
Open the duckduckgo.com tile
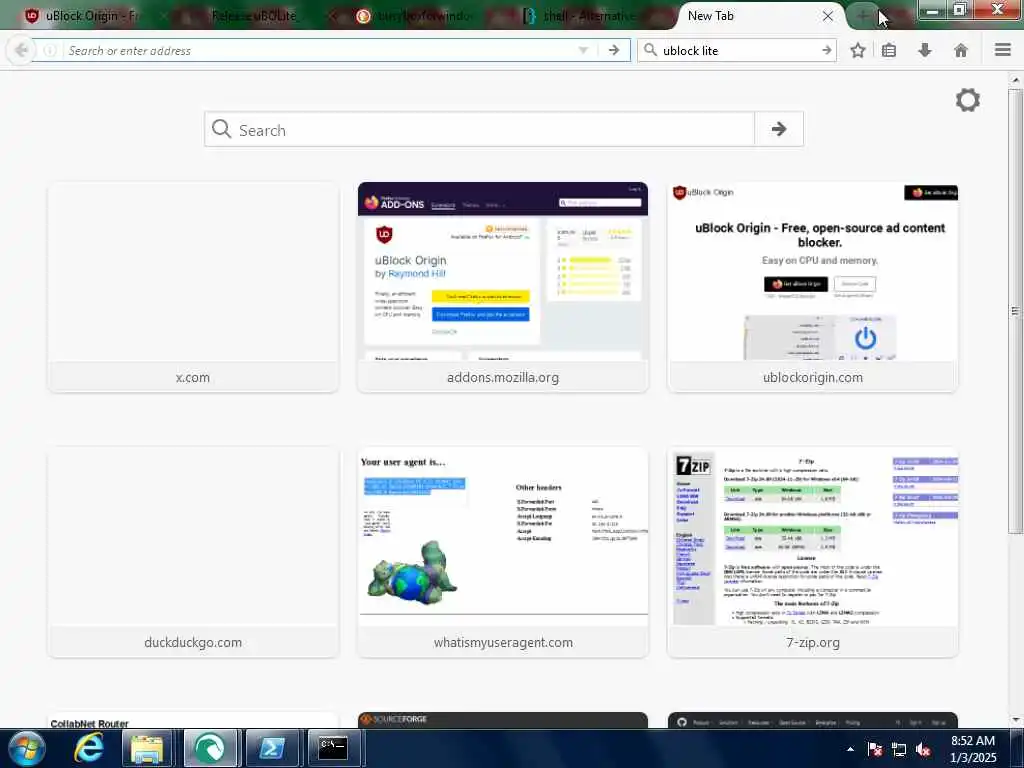193,552
